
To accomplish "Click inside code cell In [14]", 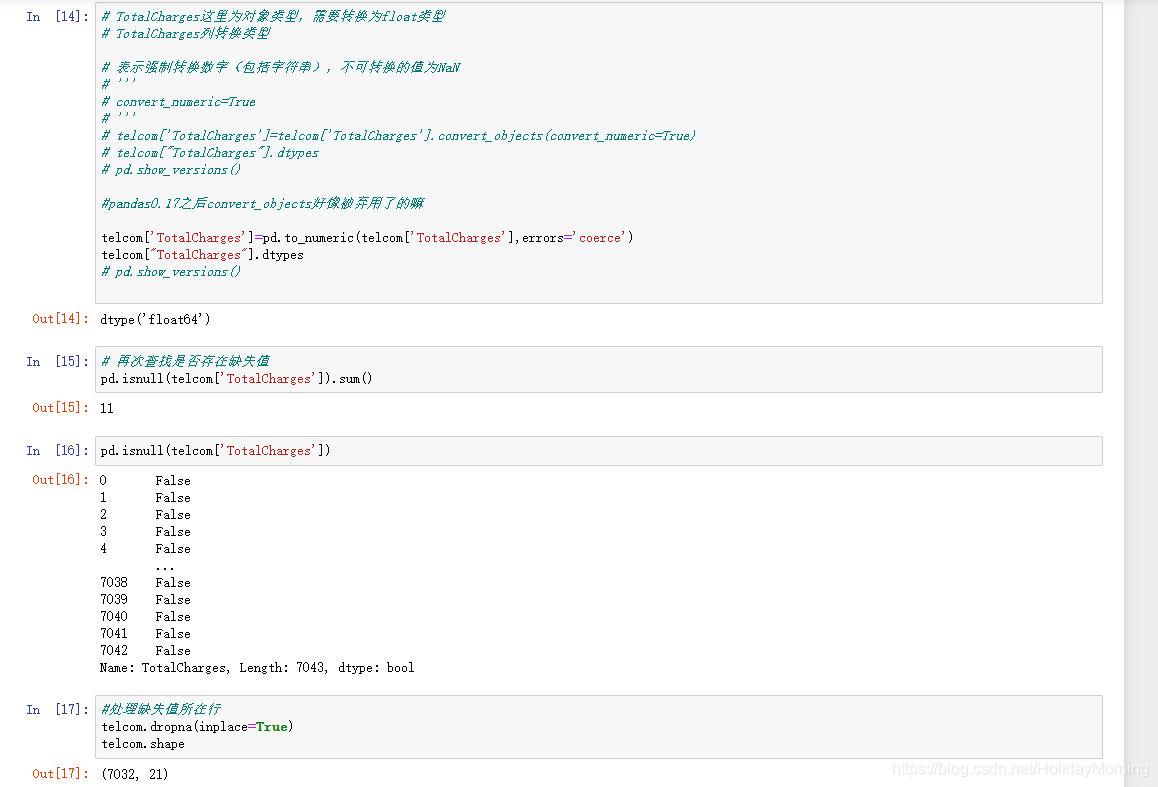I will pyautogui.click(x=598, y=153).
